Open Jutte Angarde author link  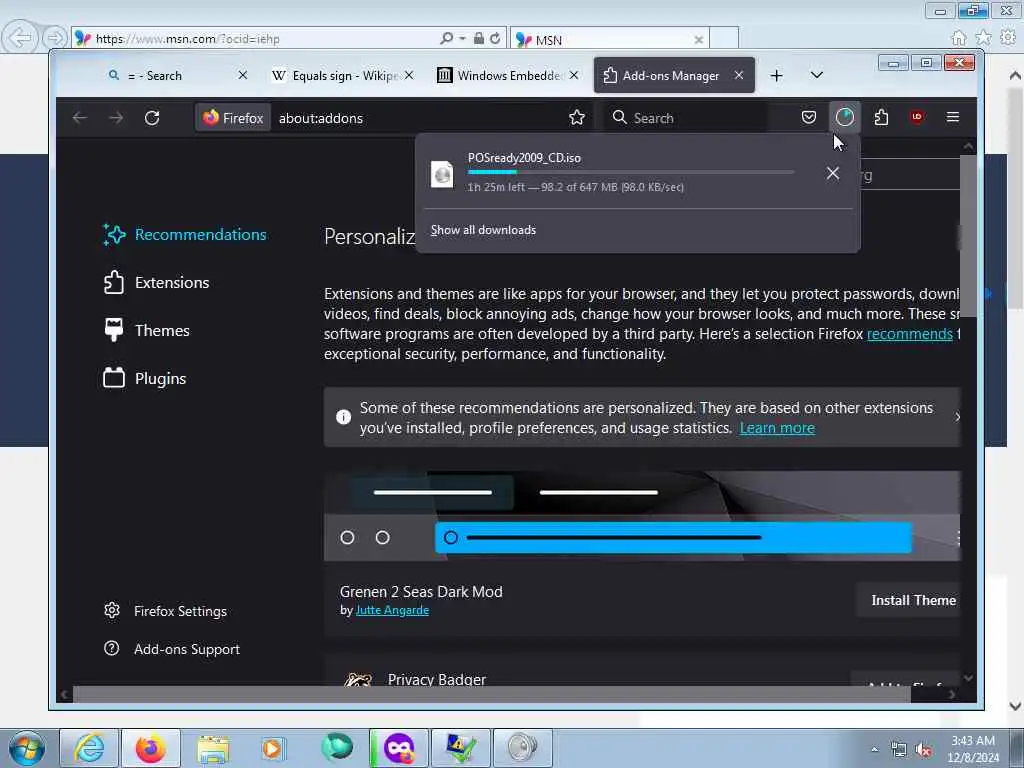392,610
